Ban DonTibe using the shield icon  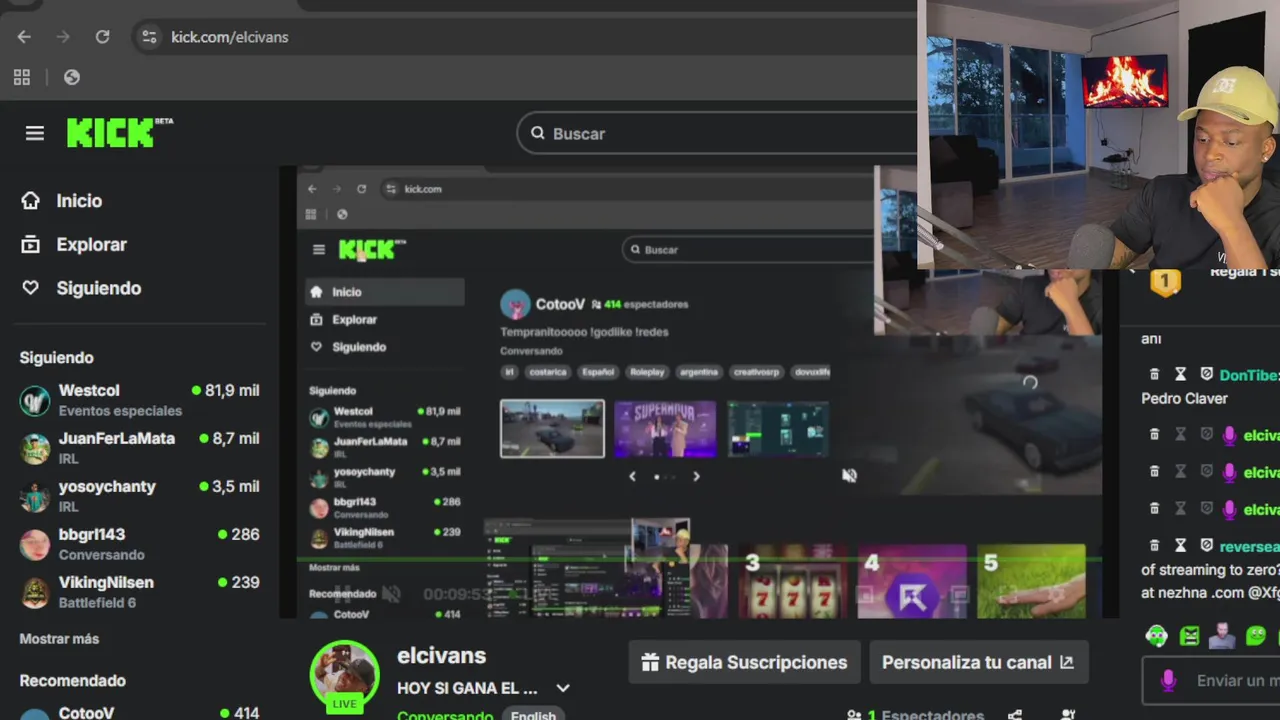(x=1206, y=374)
